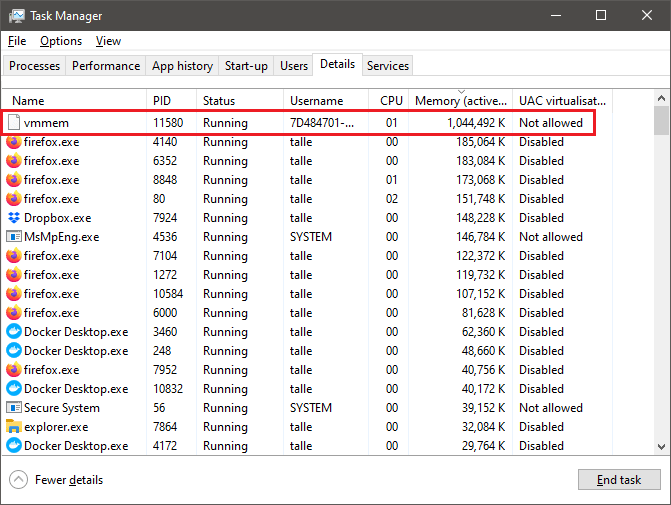Click memory value 32,084 K
The image size is (671, 505).
coord(484,427)
